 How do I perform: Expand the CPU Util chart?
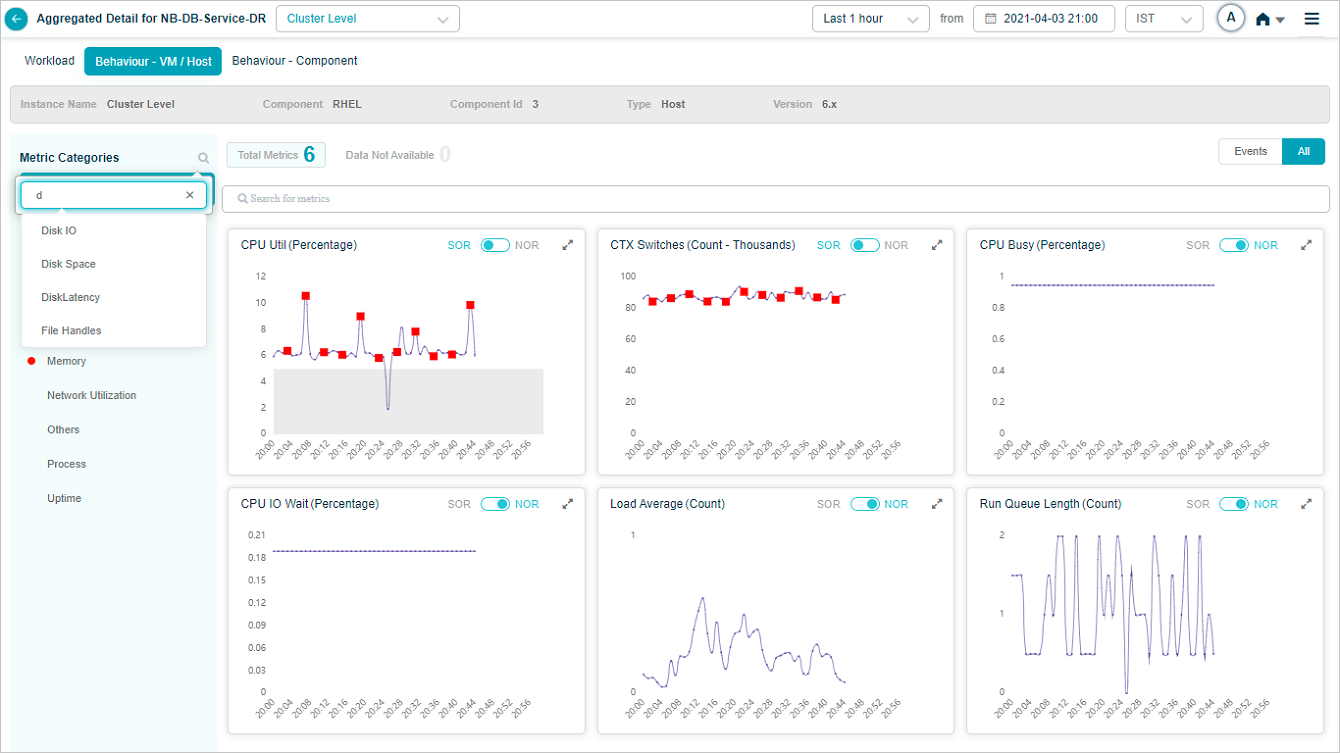[568, 245]
